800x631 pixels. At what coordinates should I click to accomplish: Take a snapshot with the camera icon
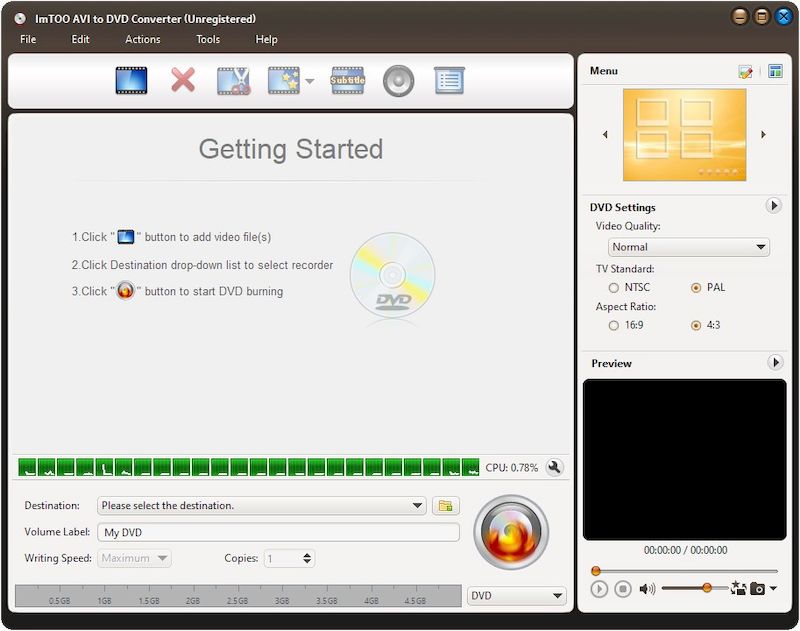(x=757, y=589)
